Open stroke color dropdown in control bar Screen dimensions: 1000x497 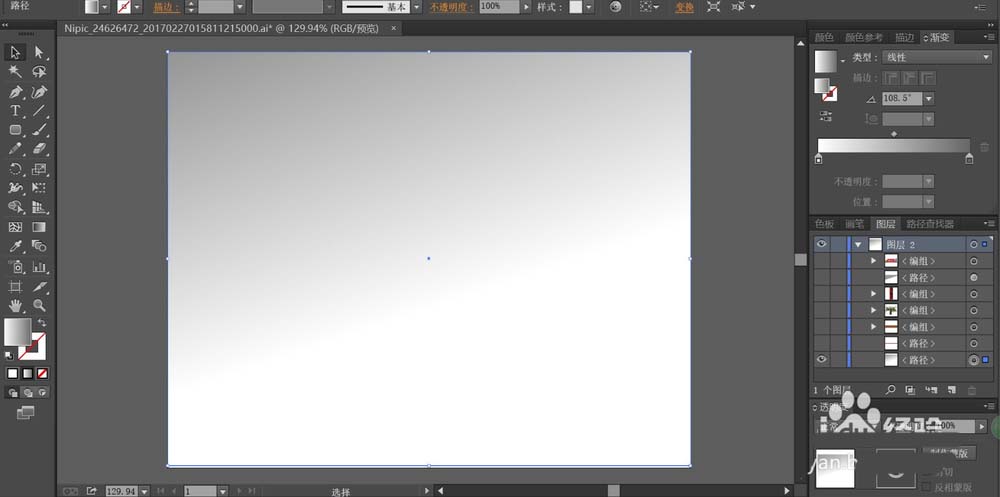point(137,7)
